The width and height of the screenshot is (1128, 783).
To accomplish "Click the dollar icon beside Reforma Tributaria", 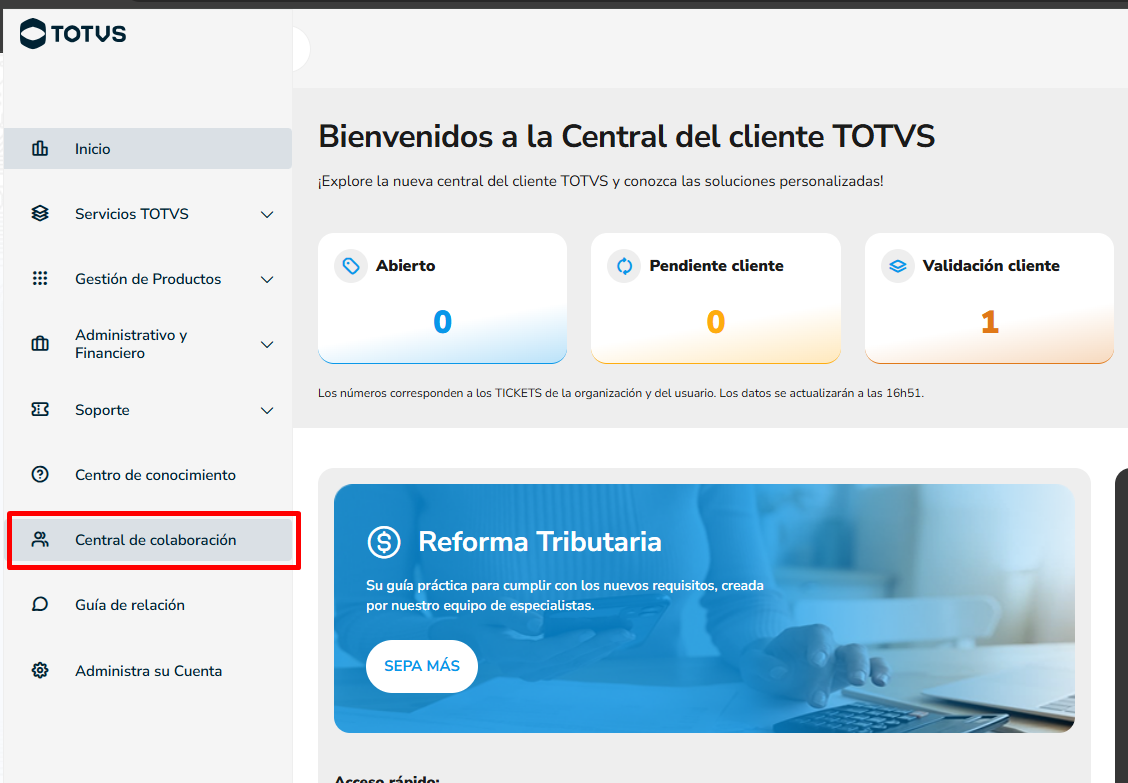I will [x=384, y=542].
